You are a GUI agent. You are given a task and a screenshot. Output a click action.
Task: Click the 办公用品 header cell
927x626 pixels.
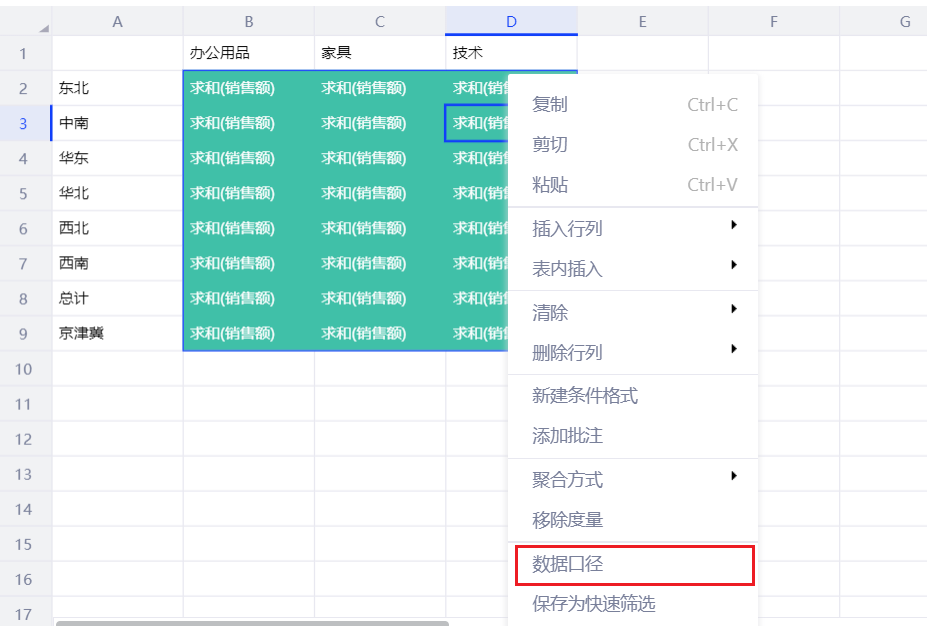pyautogui.click(x=248, y=53)
